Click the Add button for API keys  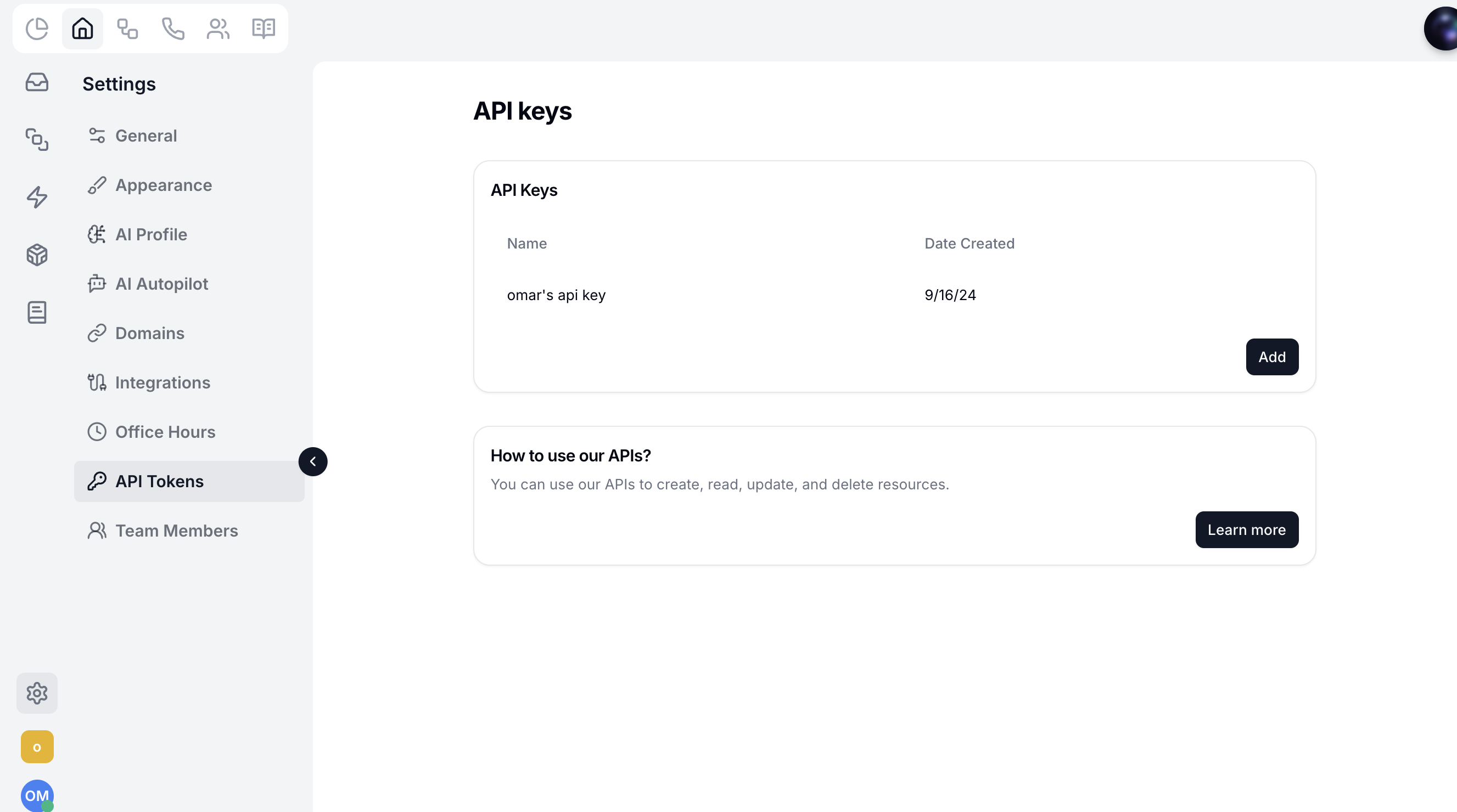[1271, 357]
